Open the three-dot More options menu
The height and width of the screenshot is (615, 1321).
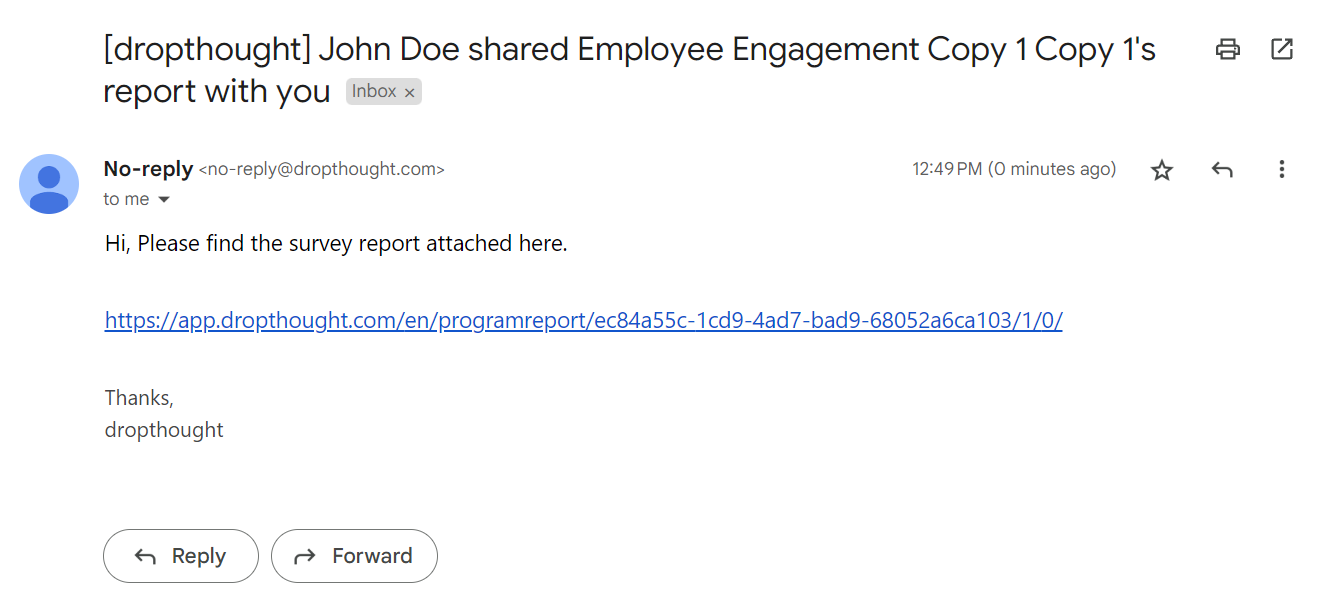[1281, 170]
